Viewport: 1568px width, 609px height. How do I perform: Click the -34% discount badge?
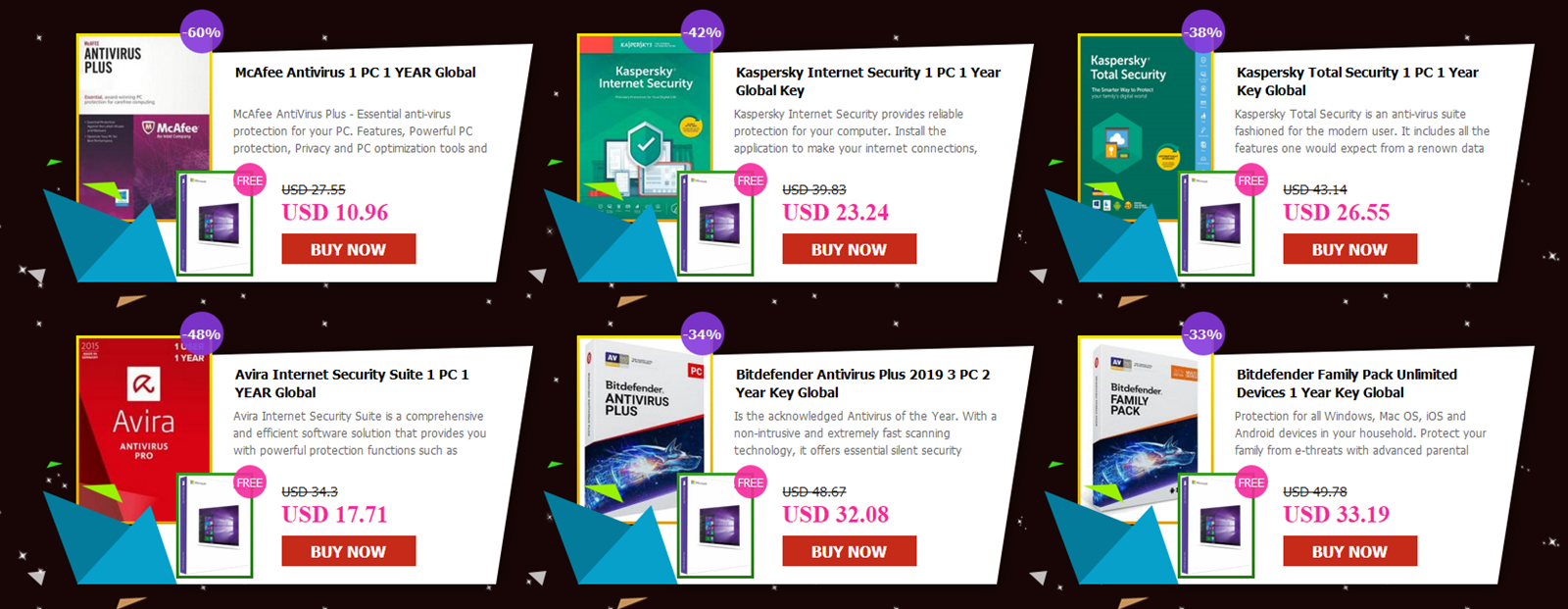pos(703,334)
